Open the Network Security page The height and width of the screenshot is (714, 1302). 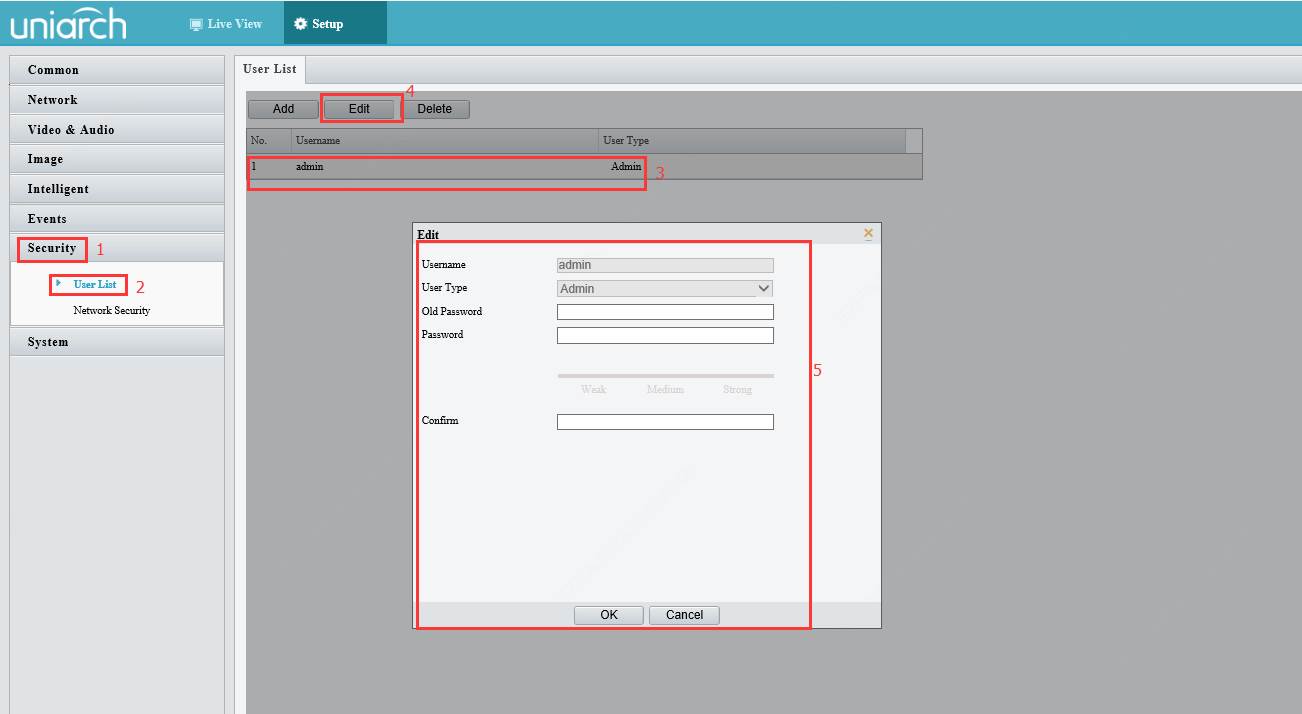click(x=111, y=311)
